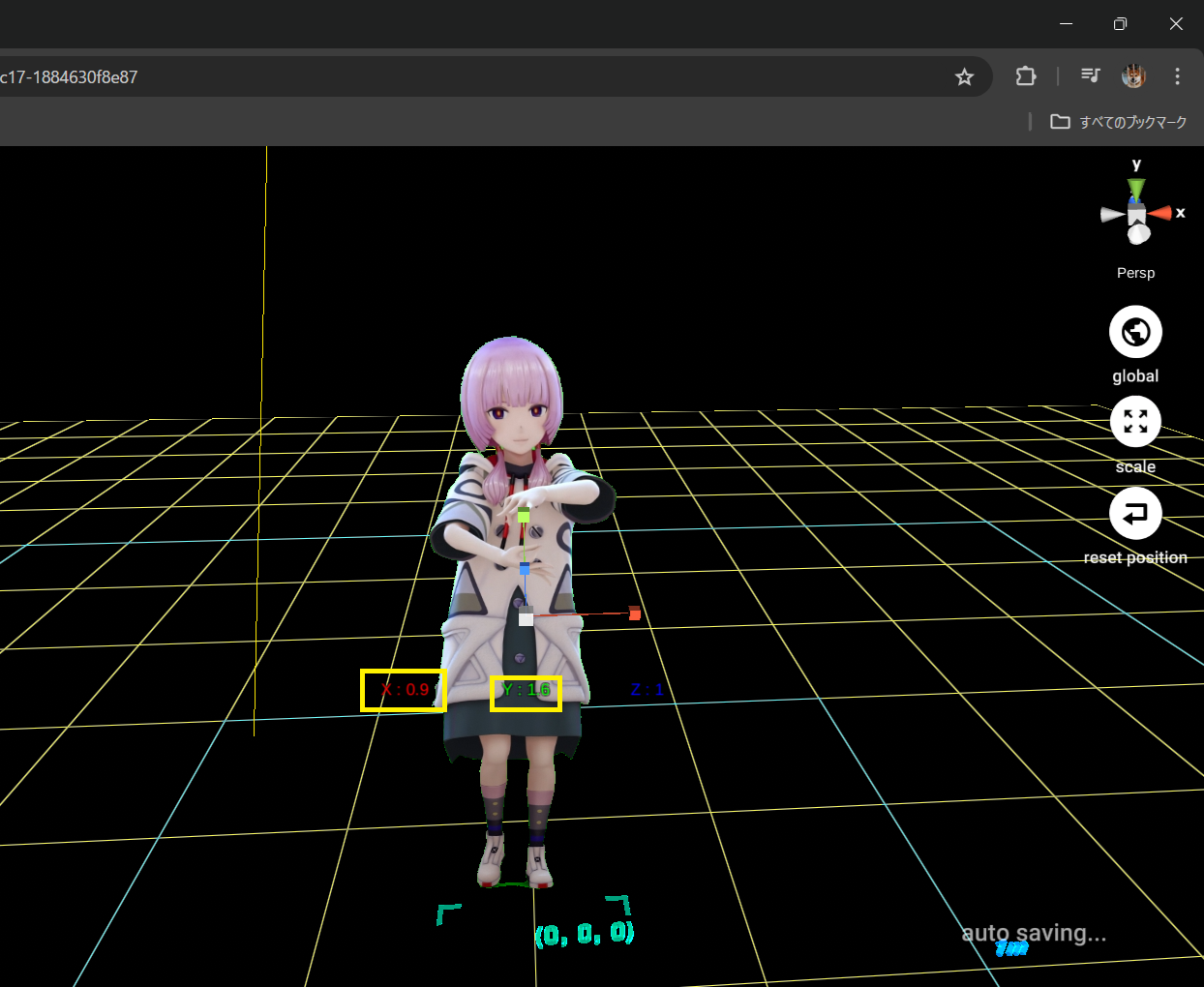
Task: Open the media control icon in toolbar
Action: [x=1091, y=76]
